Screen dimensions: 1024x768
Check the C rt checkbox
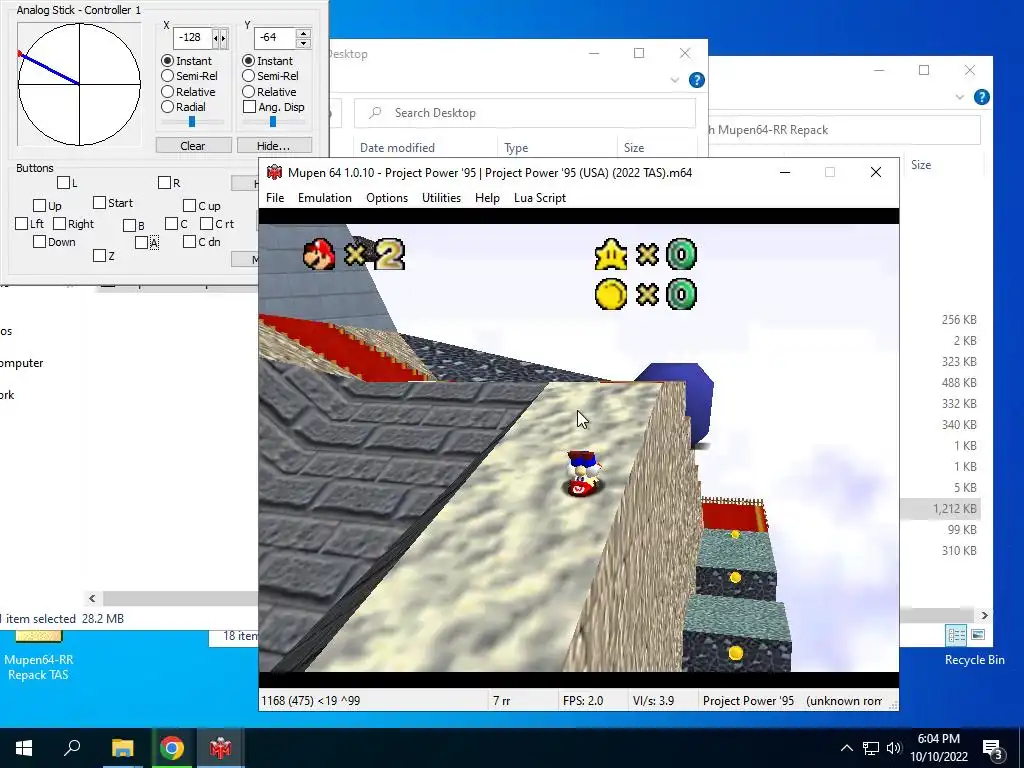pos(206,224)
